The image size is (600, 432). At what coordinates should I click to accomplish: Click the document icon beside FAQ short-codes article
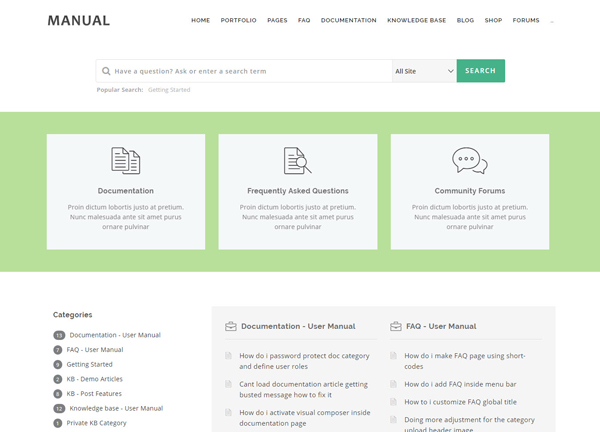point(394,356)
